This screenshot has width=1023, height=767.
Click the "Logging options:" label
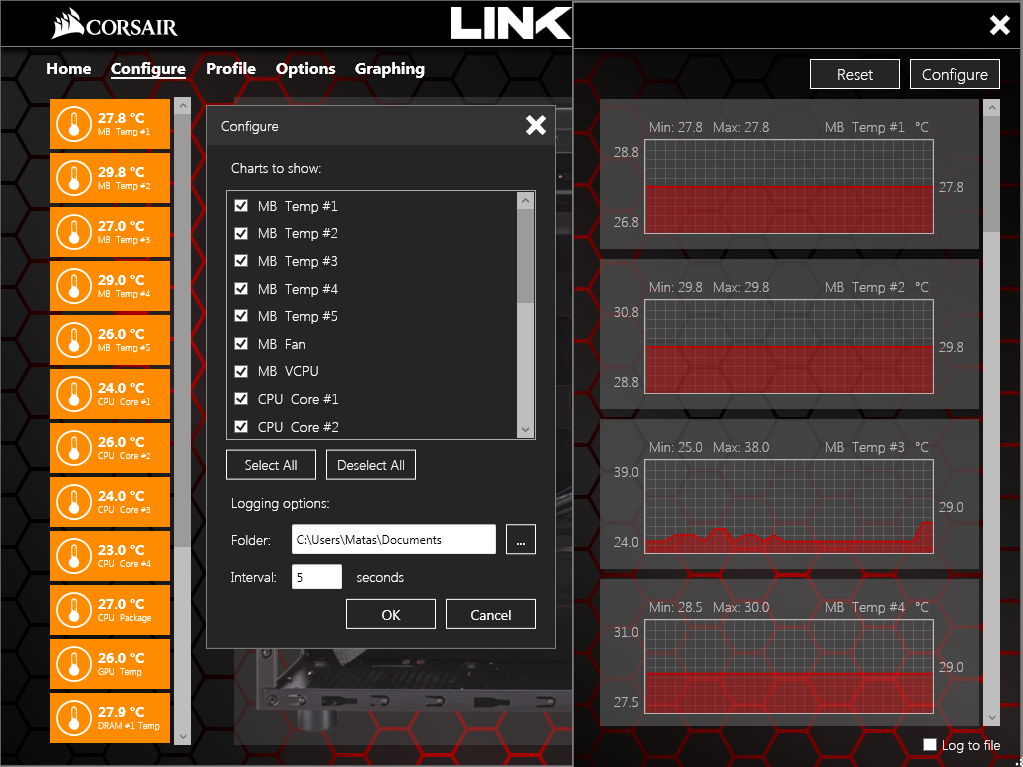pos(280,504)
